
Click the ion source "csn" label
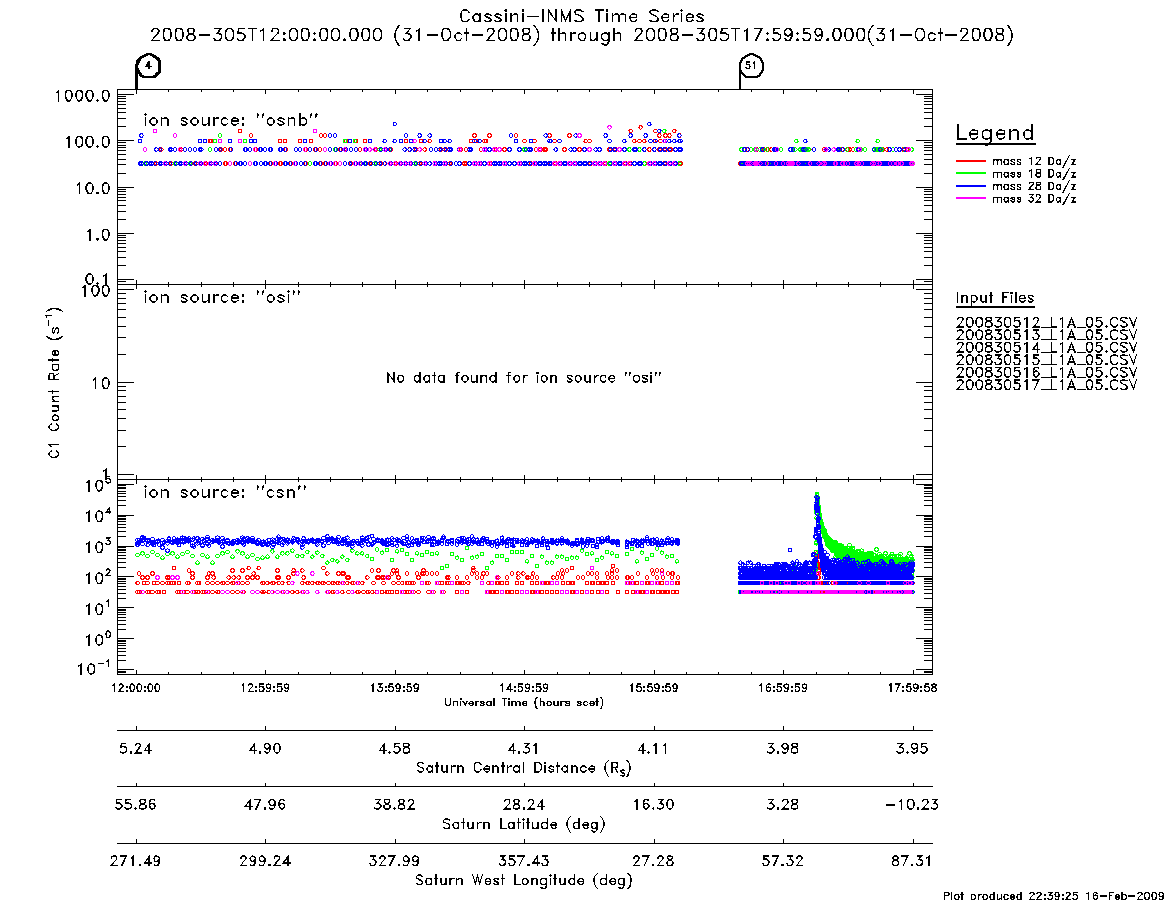[225, 491]
